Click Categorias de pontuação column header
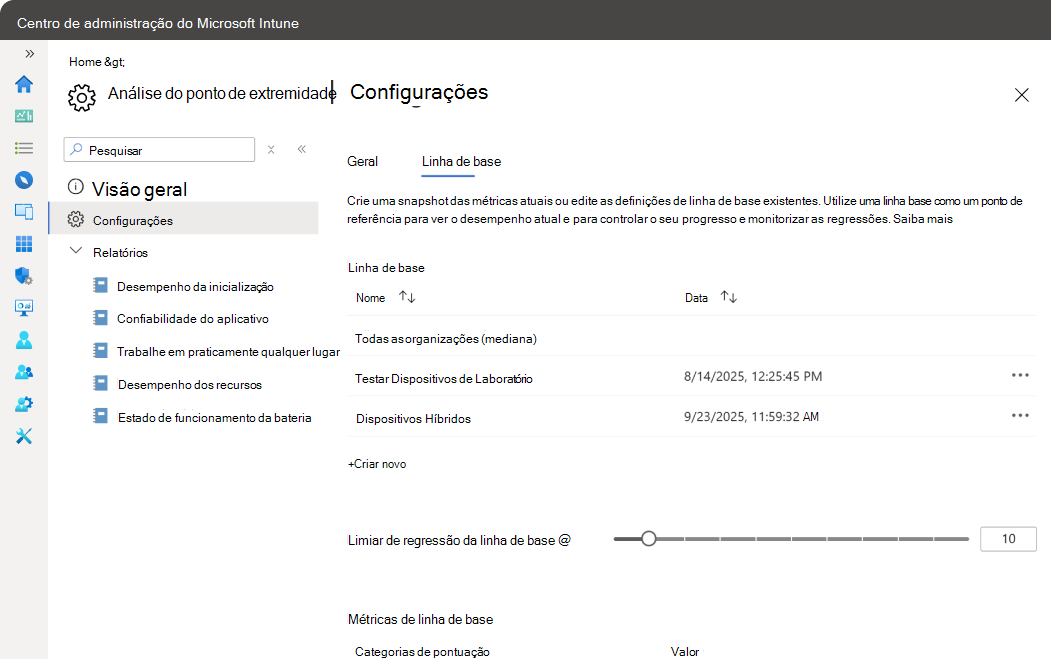The image size is (1051, 659). (x=422, y=652)
